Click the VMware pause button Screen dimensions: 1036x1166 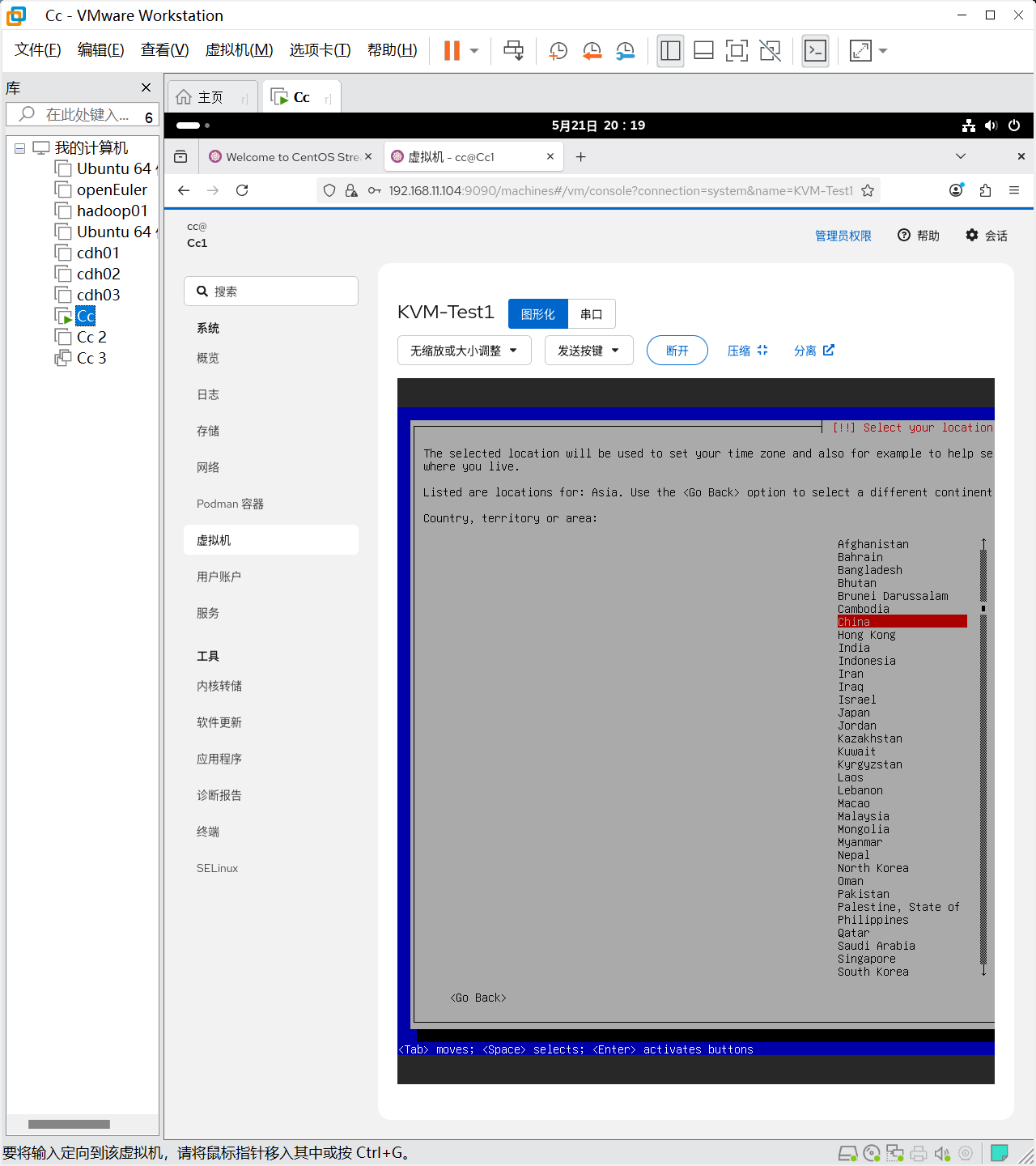pos(452,50)
